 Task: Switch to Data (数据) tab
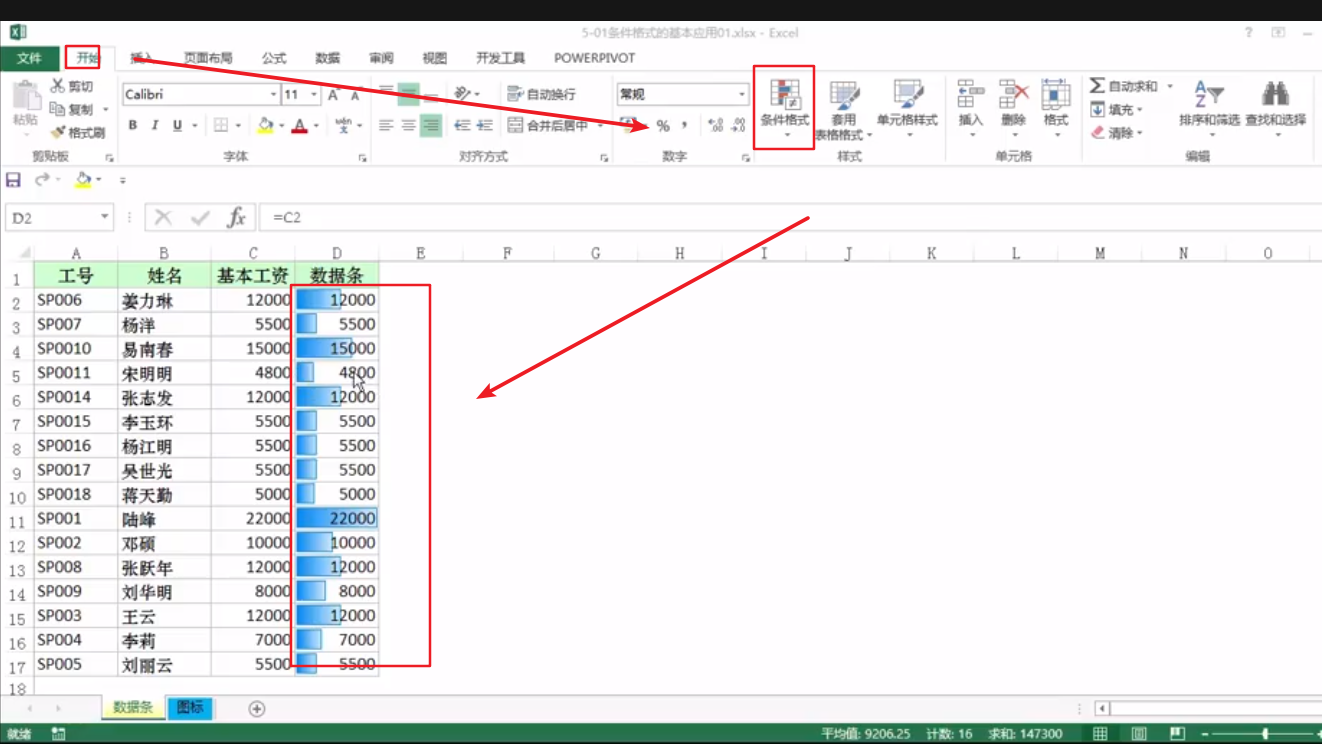pyautogui.click(x=328, y=58)
